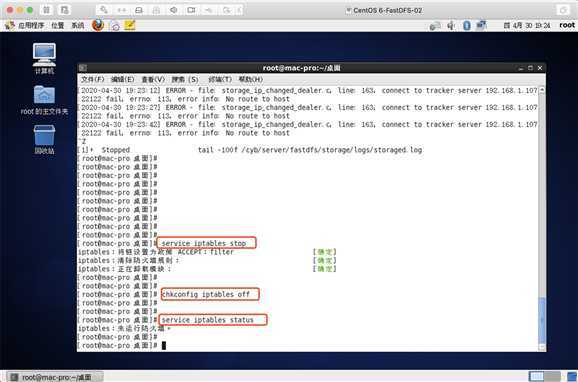Viewport: 578px width, 382px height.
Task: Click the terminal scrollbar up arrow
Action: (x=542, y=90)
